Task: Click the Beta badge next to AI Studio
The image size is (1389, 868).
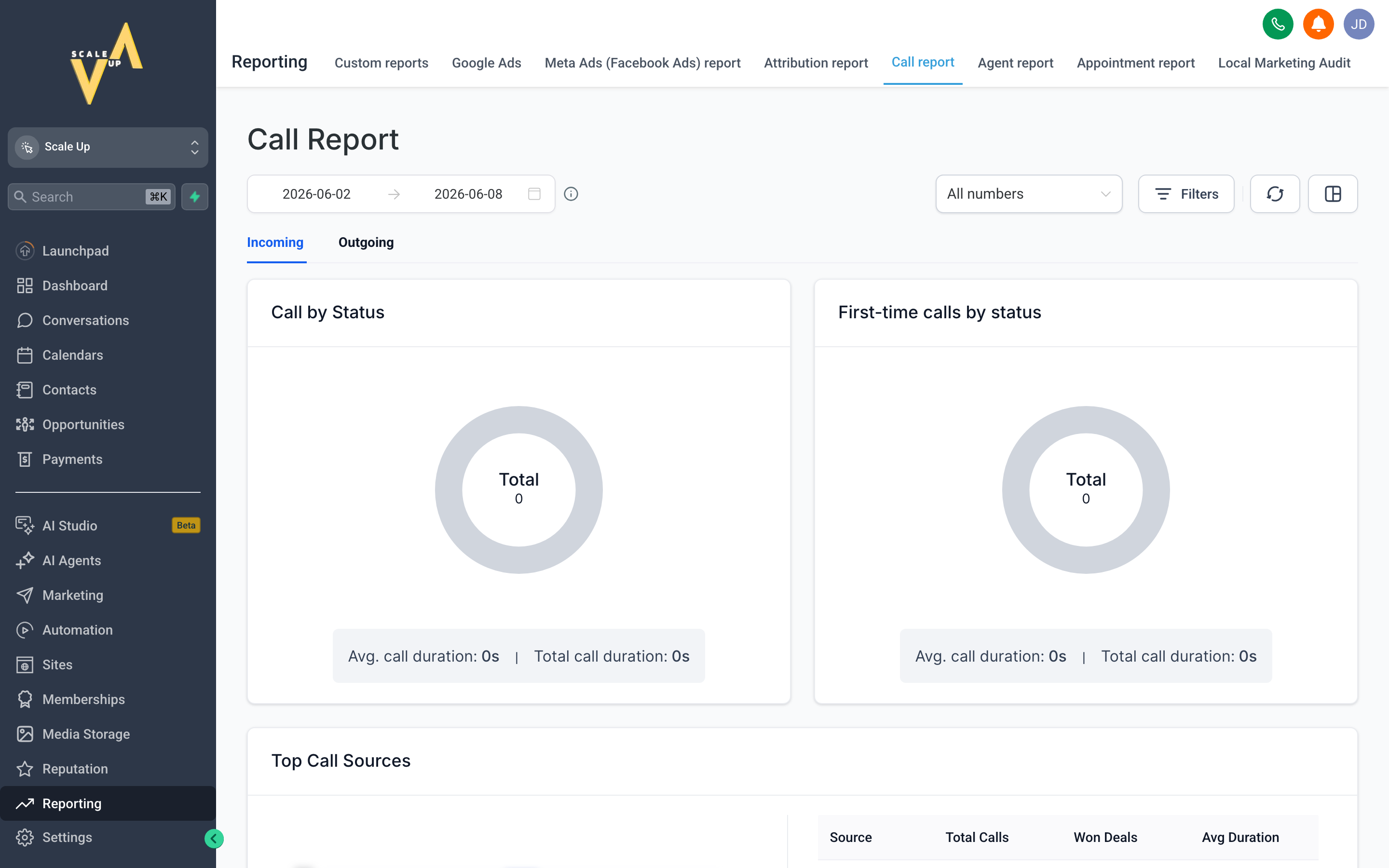Action: click(x=186, y=525)
